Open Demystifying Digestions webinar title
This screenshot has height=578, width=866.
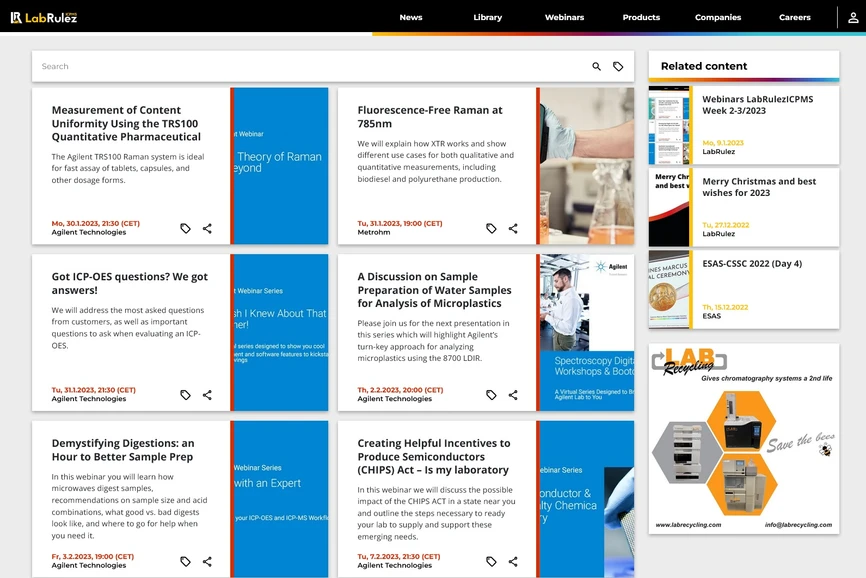point(123,450)
